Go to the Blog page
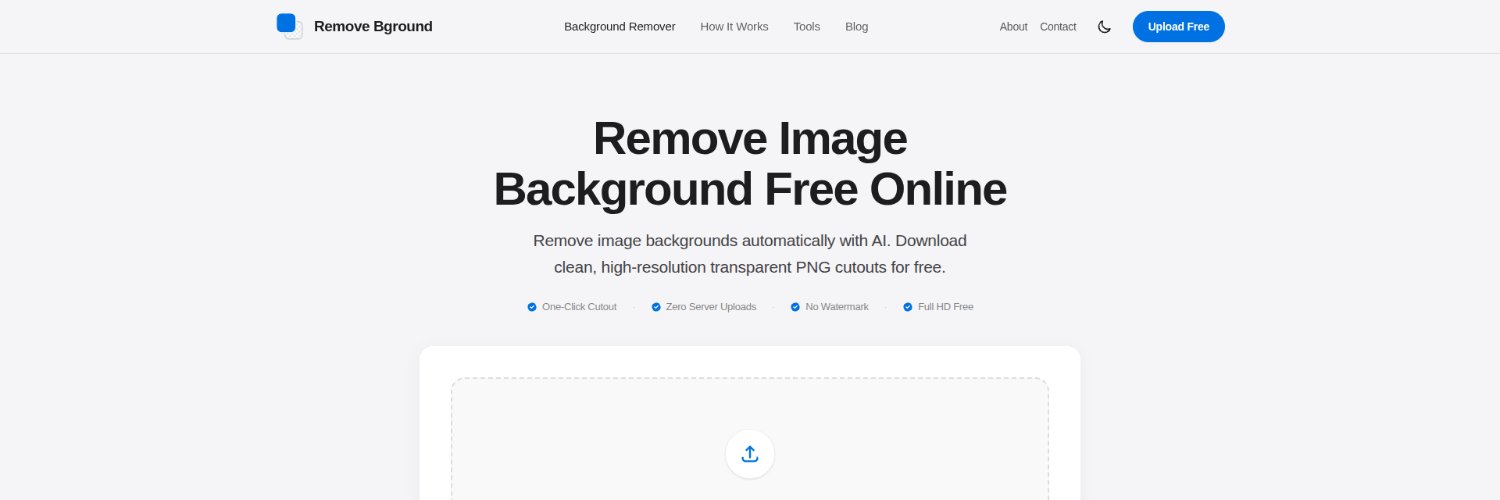 [857, 27]
